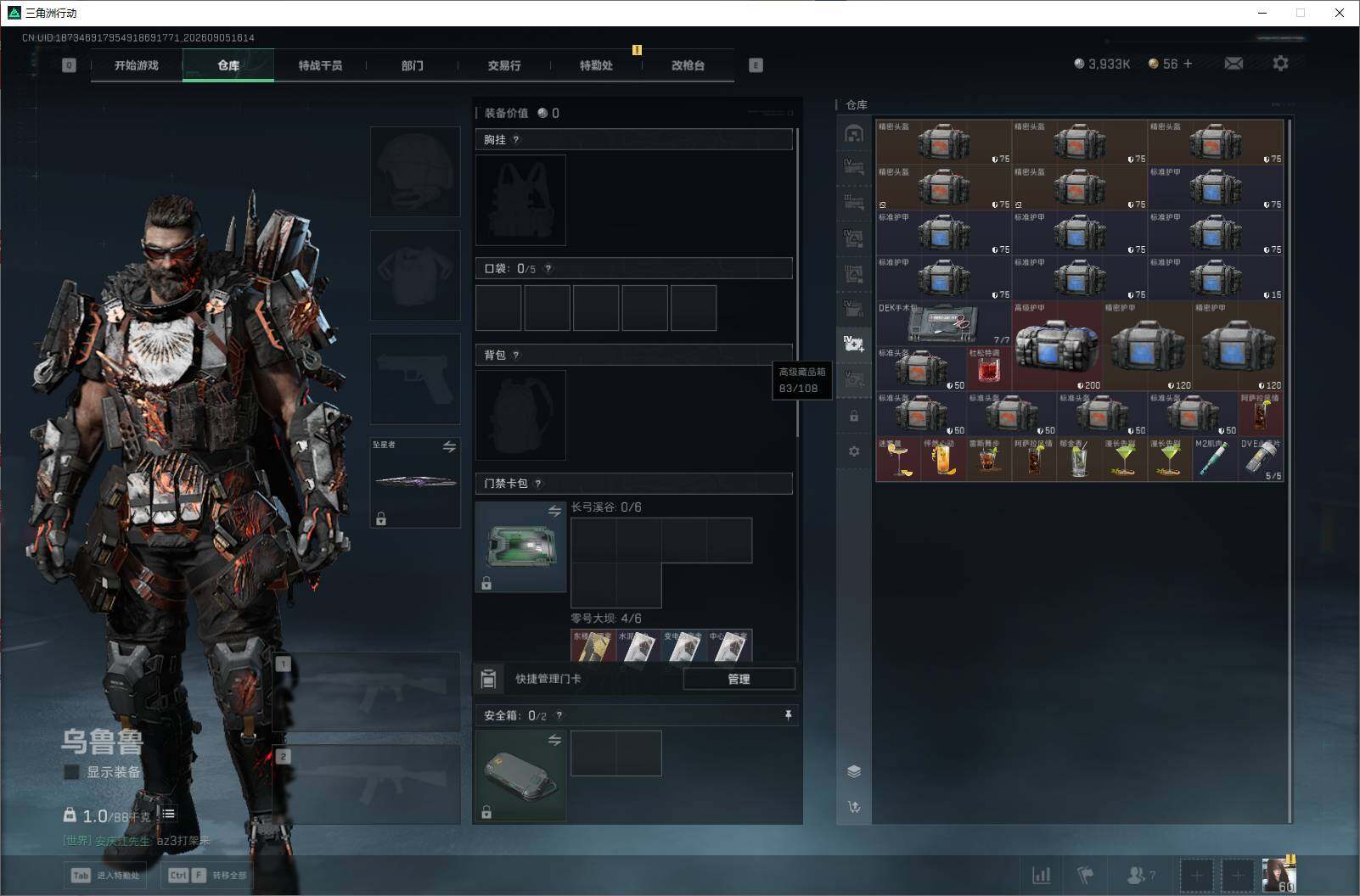Switch to the 特勤处 tab

click(596, 65)
